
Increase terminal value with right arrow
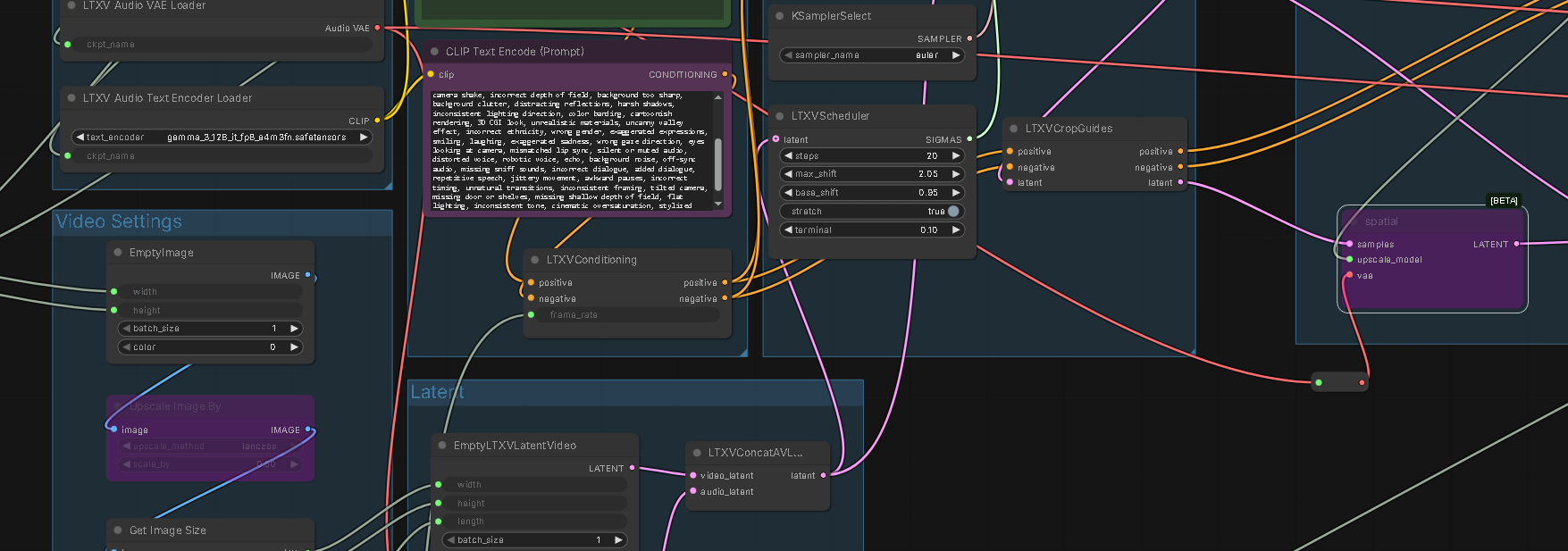coord(956,230)
